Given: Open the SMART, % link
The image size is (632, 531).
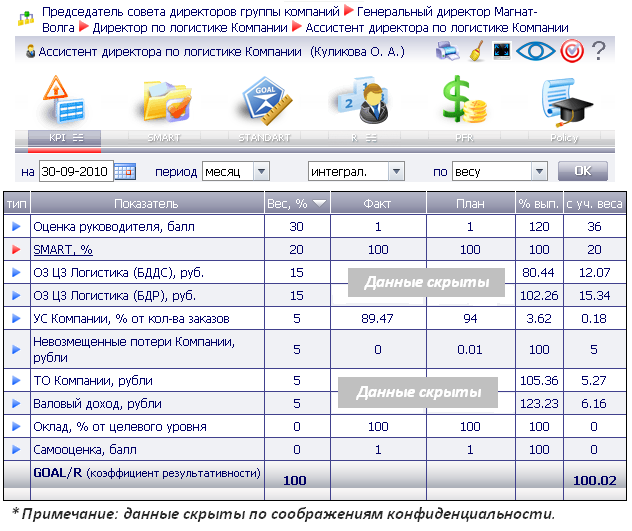Looking at the screenshot, I should coord(63,250).
